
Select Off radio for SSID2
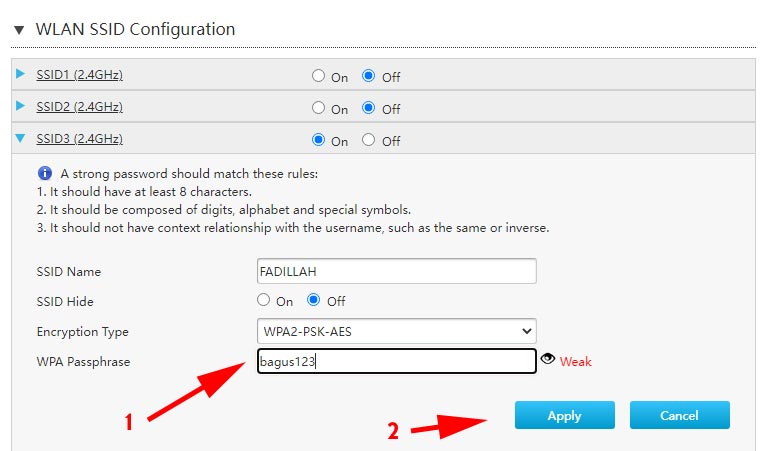click(x=368, y=108)
